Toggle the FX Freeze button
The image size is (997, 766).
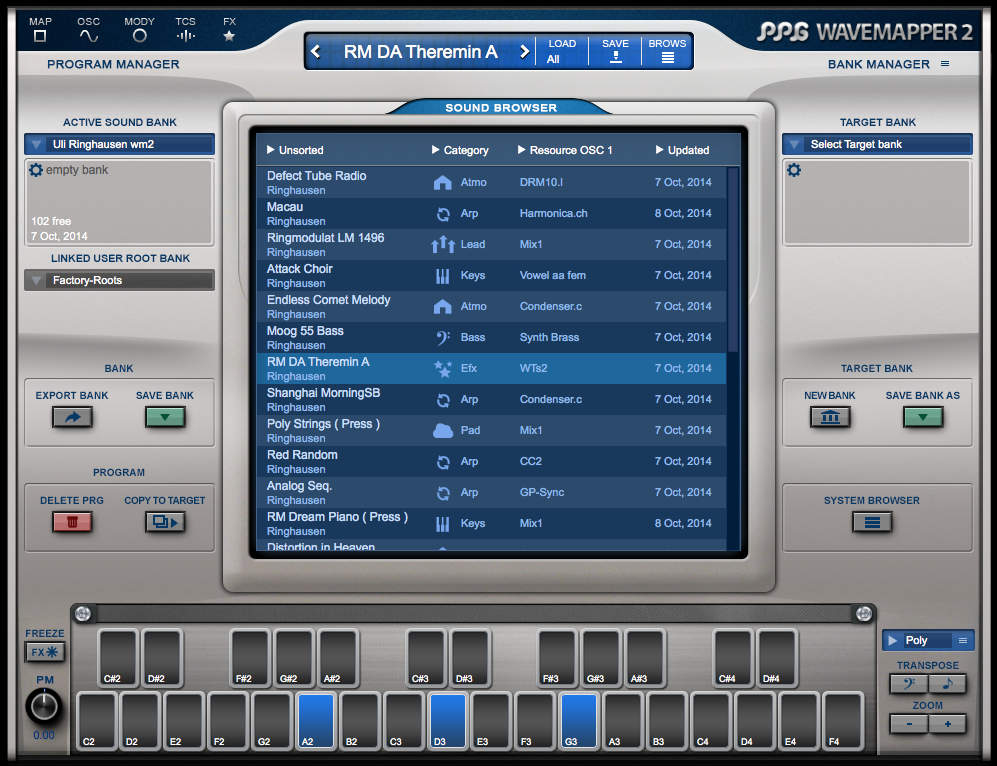point(45,652)
